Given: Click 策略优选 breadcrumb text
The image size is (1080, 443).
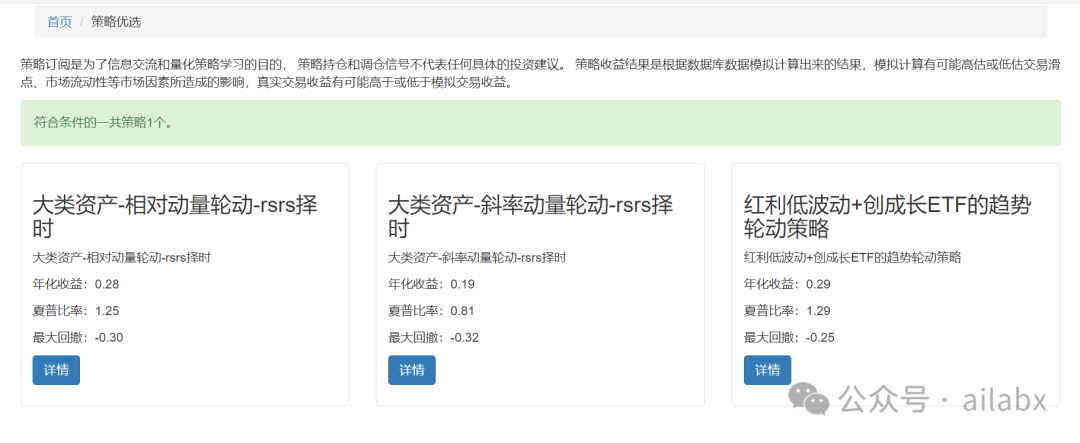Looking at the screenshot, I should click(x=116, y=22).
